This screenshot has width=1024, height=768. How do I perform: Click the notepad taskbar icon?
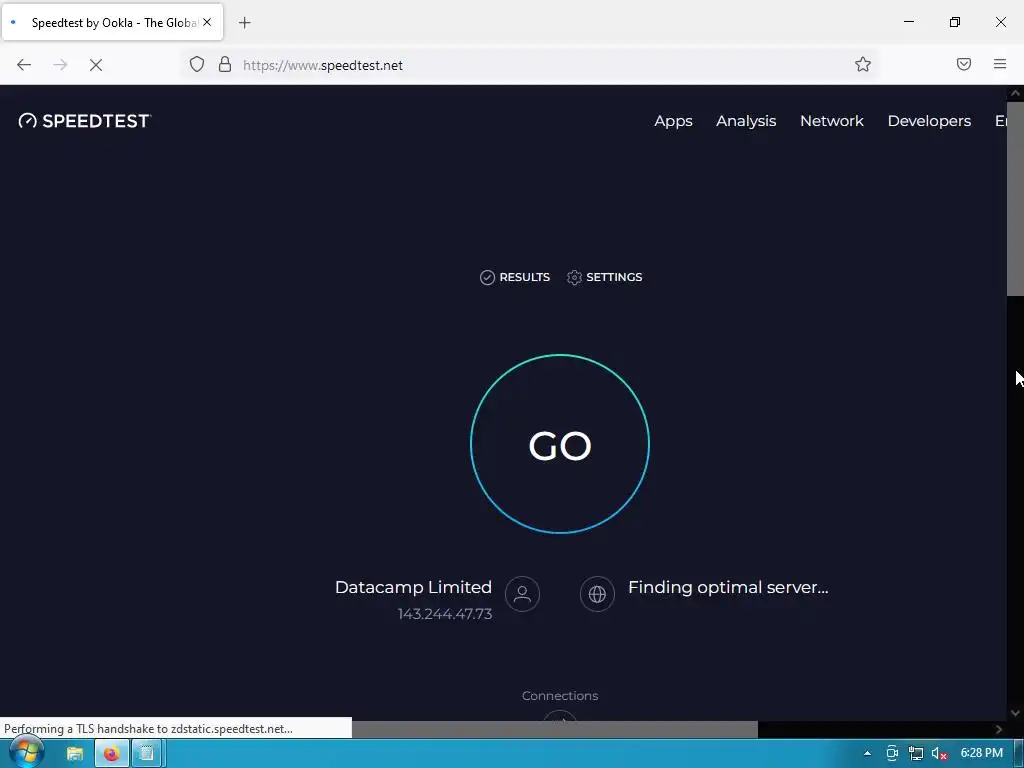(x=147, y=754)
